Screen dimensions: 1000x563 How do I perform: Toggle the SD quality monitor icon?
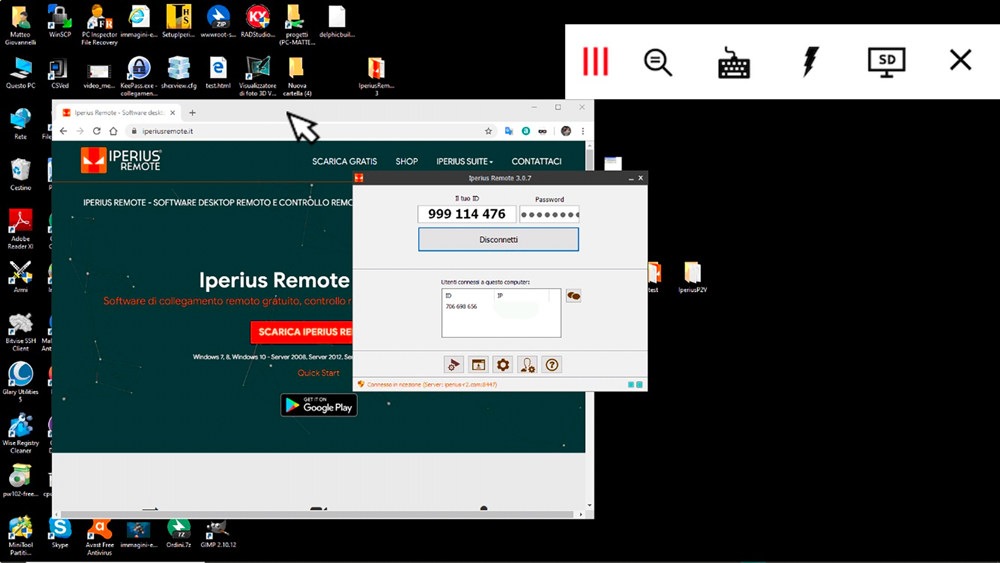click(886, 62)
